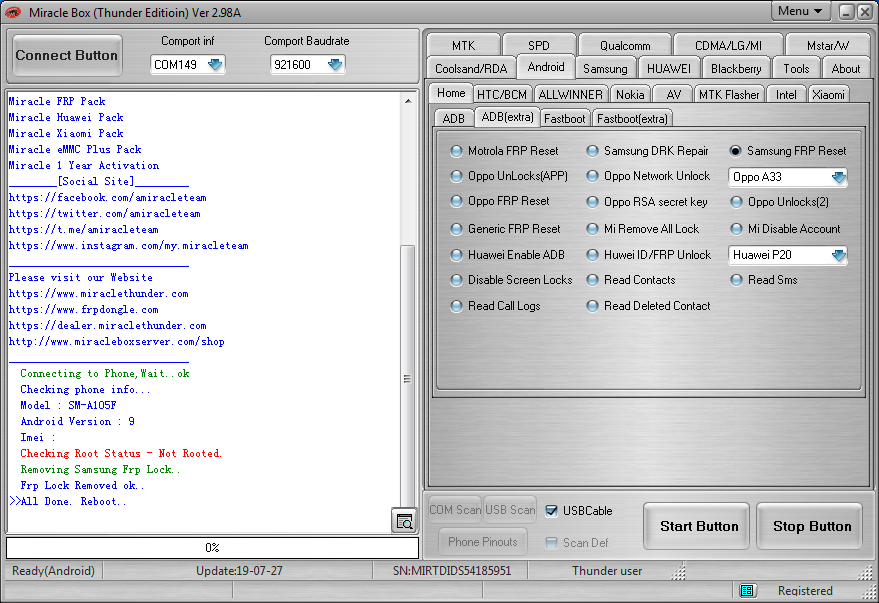The width and height of the screenshot is (879, 603).
Task: Choose Oppo Network Unlock radio button
Action: pos(592,176)
